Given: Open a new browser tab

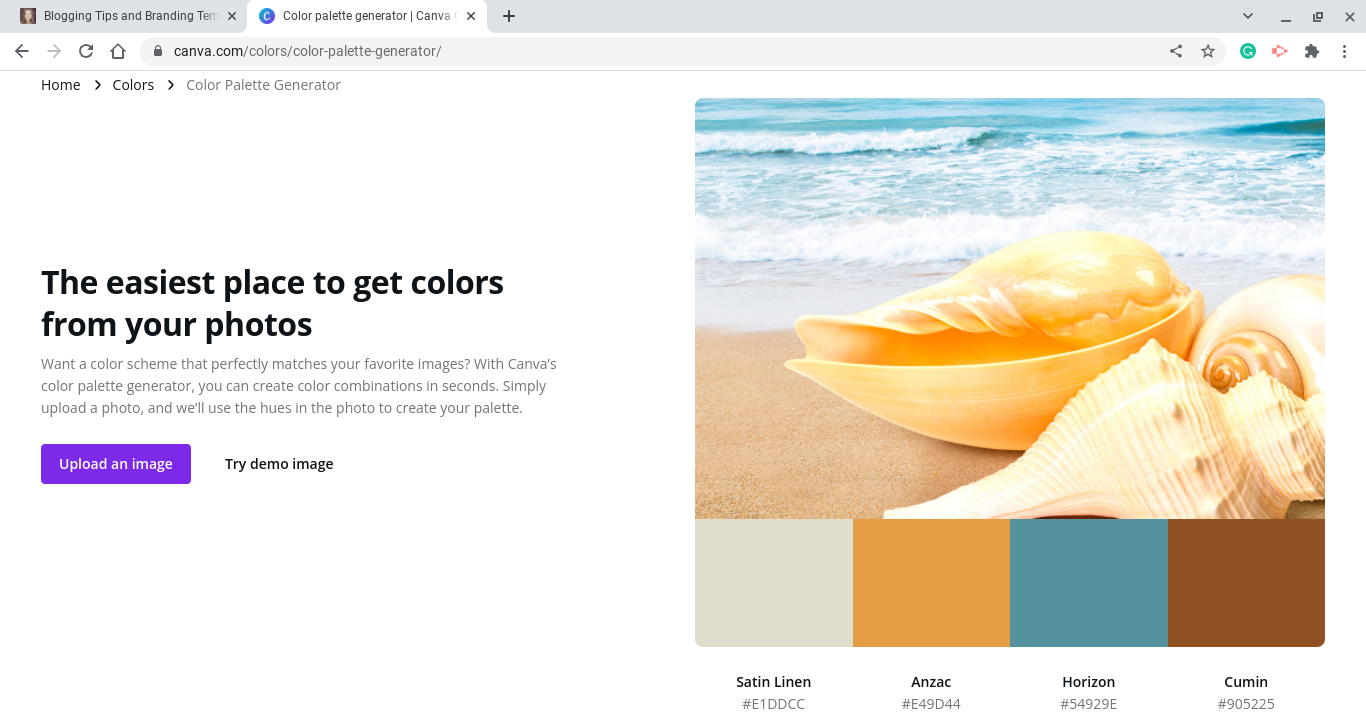Looking at the screenshot, I should 509,16.
